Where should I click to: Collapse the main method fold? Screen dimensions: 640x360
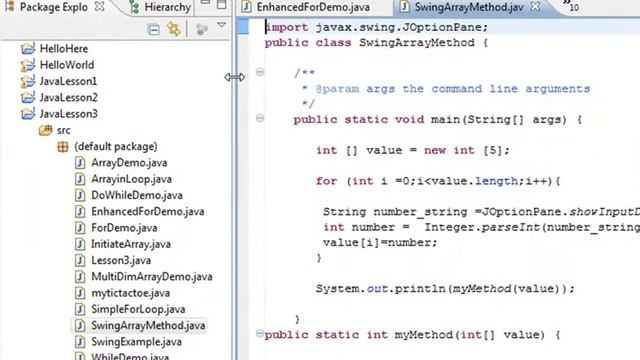tap(260, 118)
